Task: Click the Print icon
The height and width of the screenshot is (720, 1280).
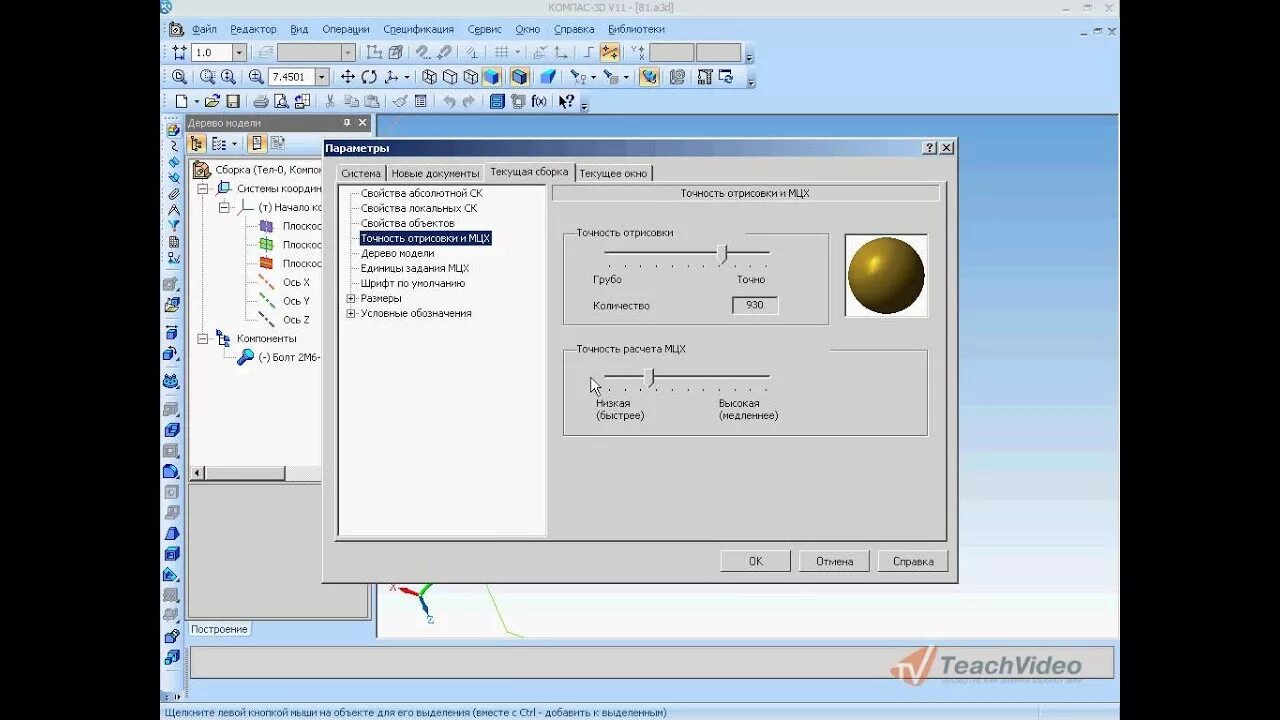Action: 260,101
